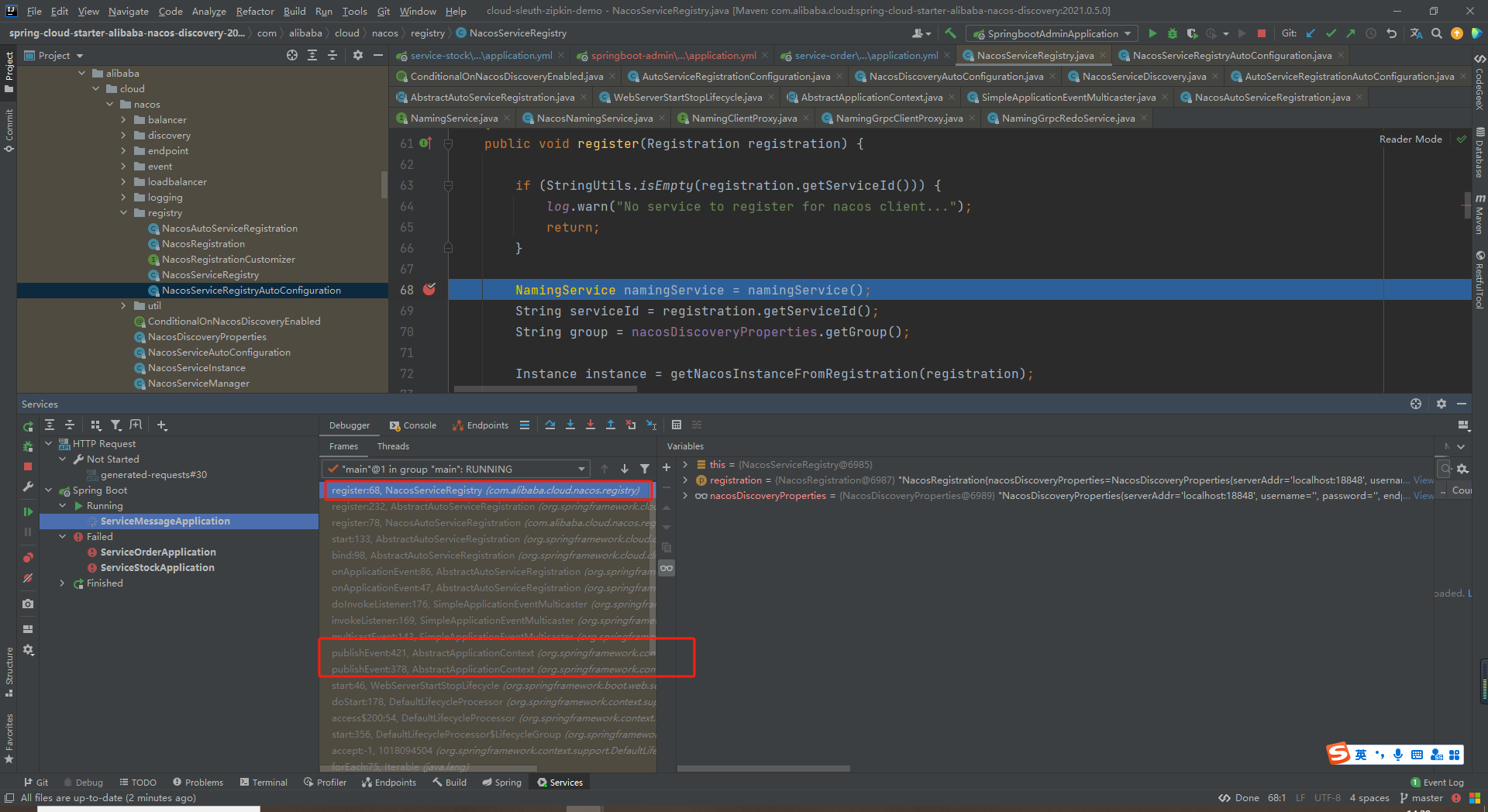This screenshot has width=1488, height=812.
Task: Click the Select Opened File target icon in the Project panel
Action: click(292, 55)
